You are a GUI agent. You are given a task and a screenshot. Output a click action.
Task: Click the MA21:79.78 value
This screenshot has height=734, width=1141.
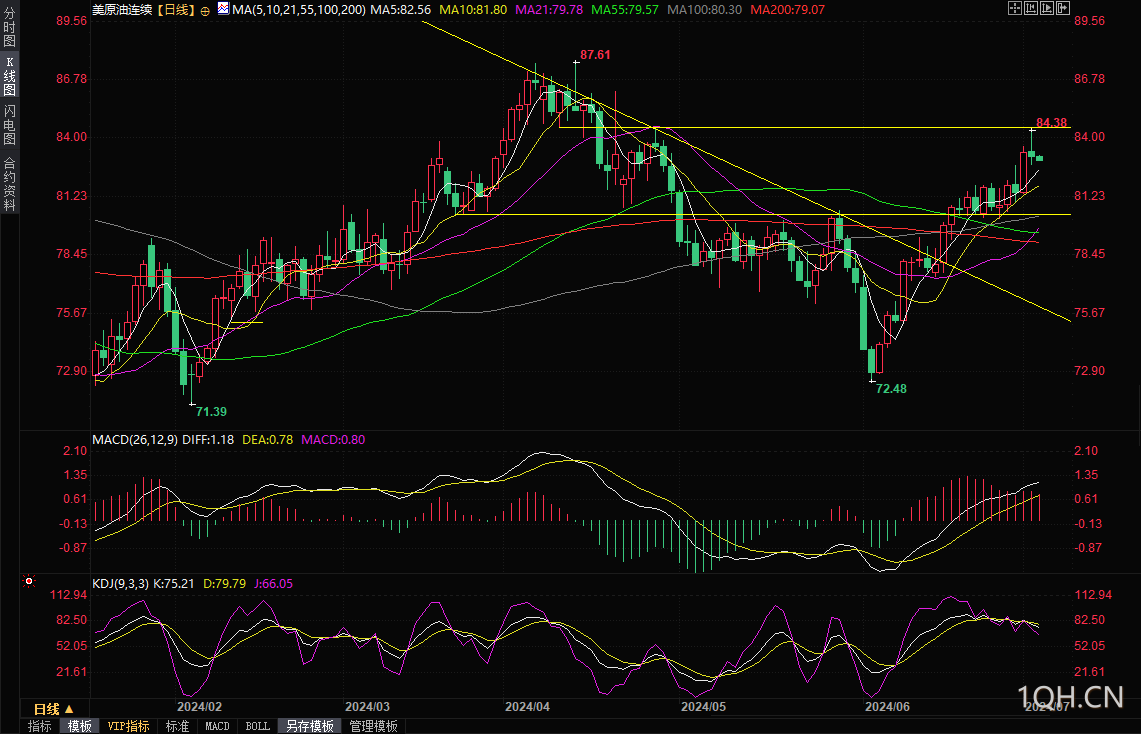pyautogui.click(x=549, y=9)
